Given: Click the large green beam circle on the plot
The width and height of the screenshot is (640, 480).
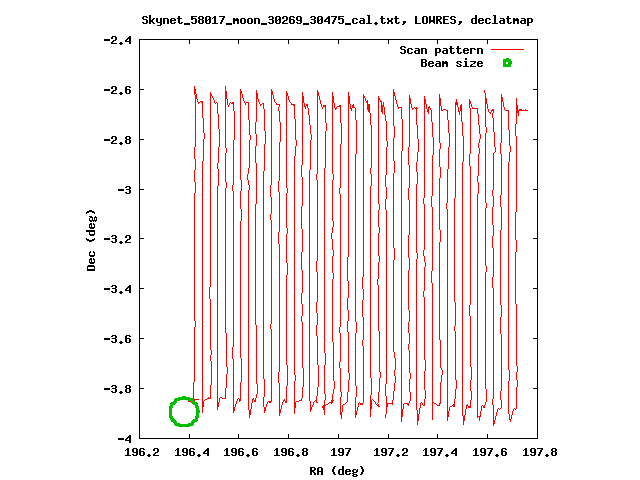Looking at the screenshot, I should pyautogui.click(x=184, y=411).
